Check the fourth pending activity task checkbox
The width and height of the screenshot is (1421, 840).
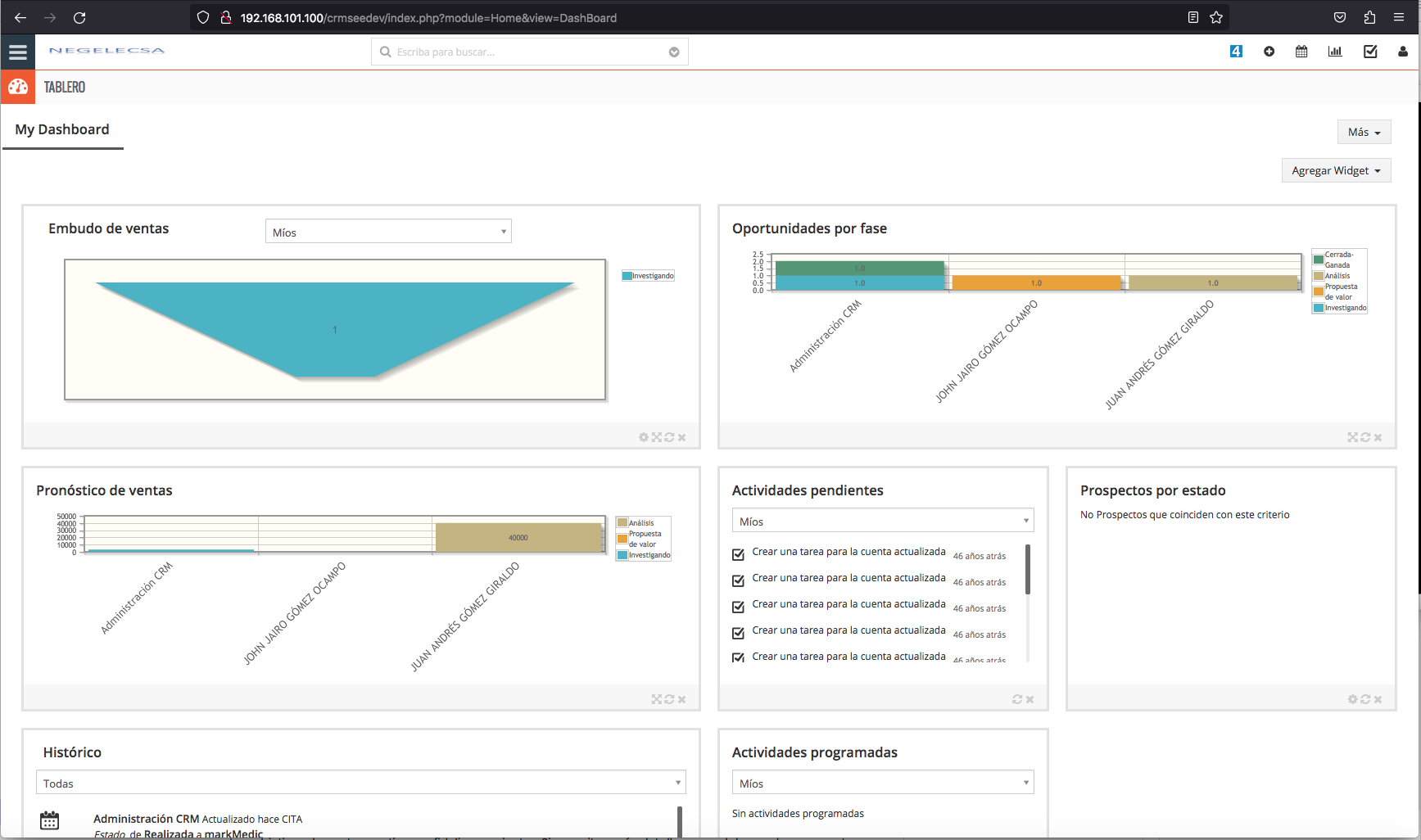(x=738, y=633)
